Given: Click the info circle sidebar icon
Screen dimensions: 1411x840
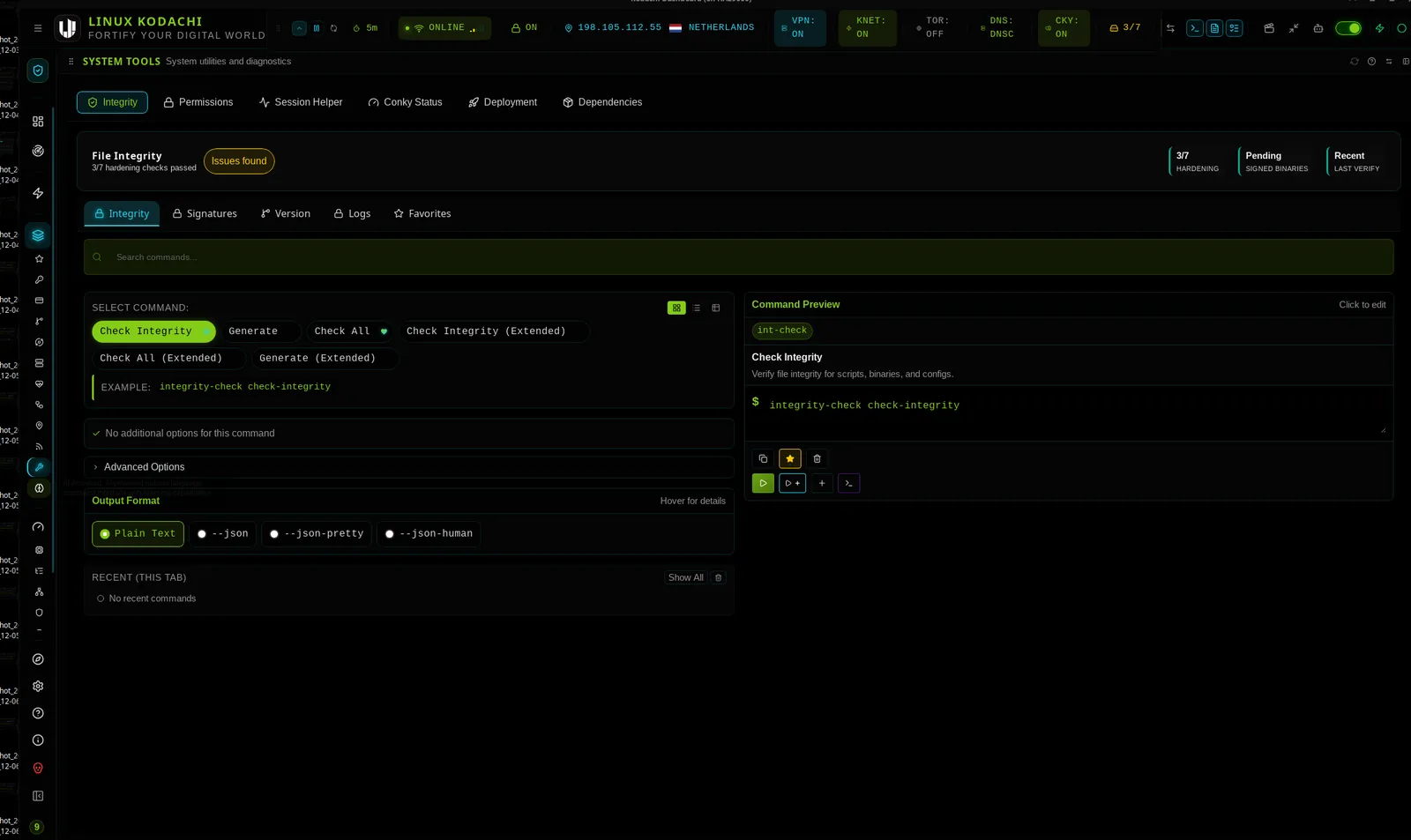Looking at the screenshot, I should point(38,741).
